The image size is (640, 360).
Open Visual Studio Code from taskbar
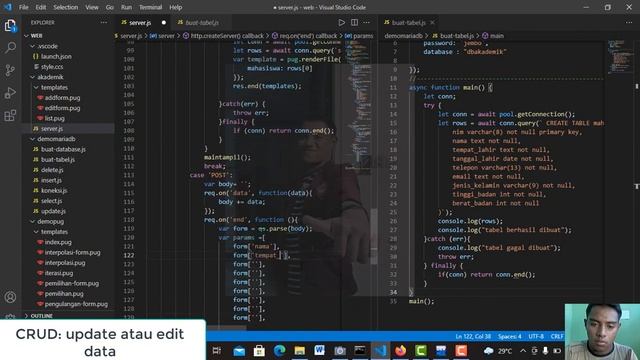[380, 350]
